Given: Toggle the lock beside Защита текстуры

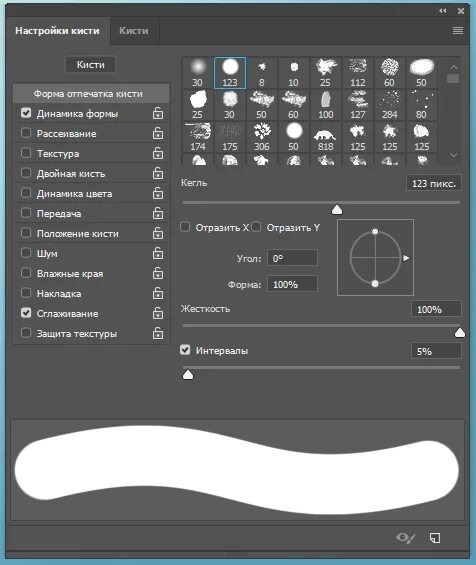Looking at the screenshot, I should coord(157,333).
